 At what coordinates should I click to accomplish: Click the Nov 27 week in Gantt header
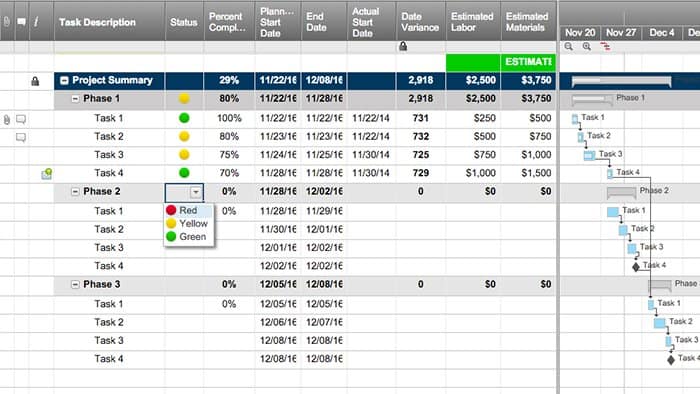click(x=621, y=33)
